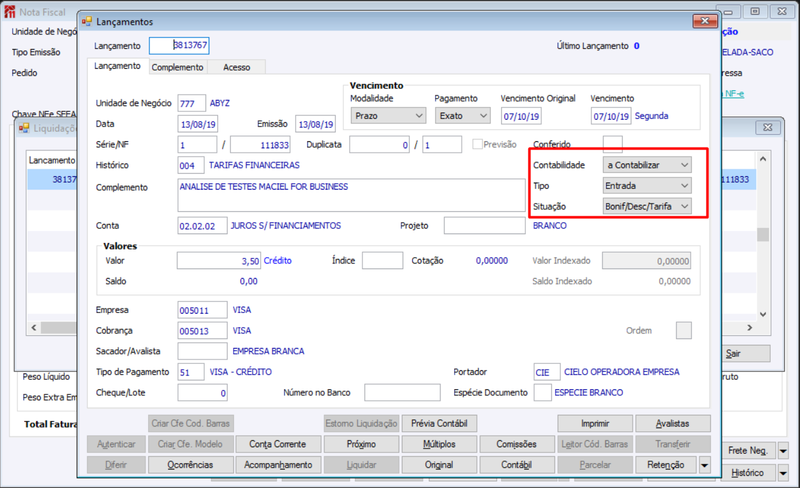Click the Duplicata number field
The image size is (800, 488).
tap(380, 145)
